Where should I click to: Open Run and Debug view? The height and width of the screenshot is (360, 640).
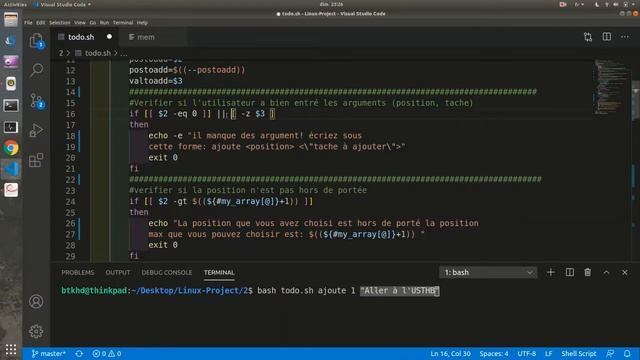pyautogui.click(x=36, y=130)
